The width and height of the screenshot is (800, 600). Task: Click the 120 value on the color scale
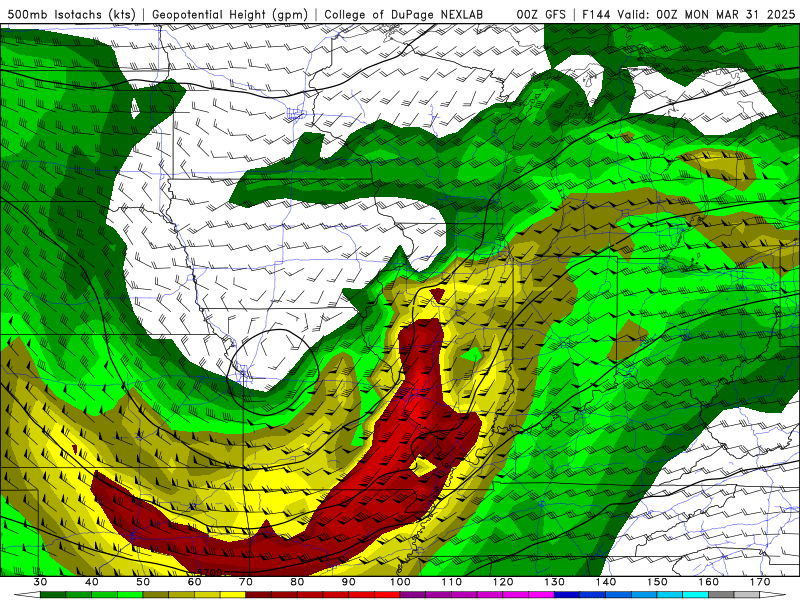point(503,582)
